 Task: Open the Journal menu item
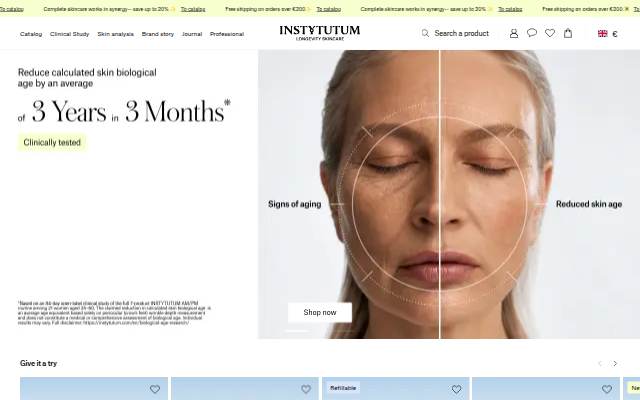192,34
